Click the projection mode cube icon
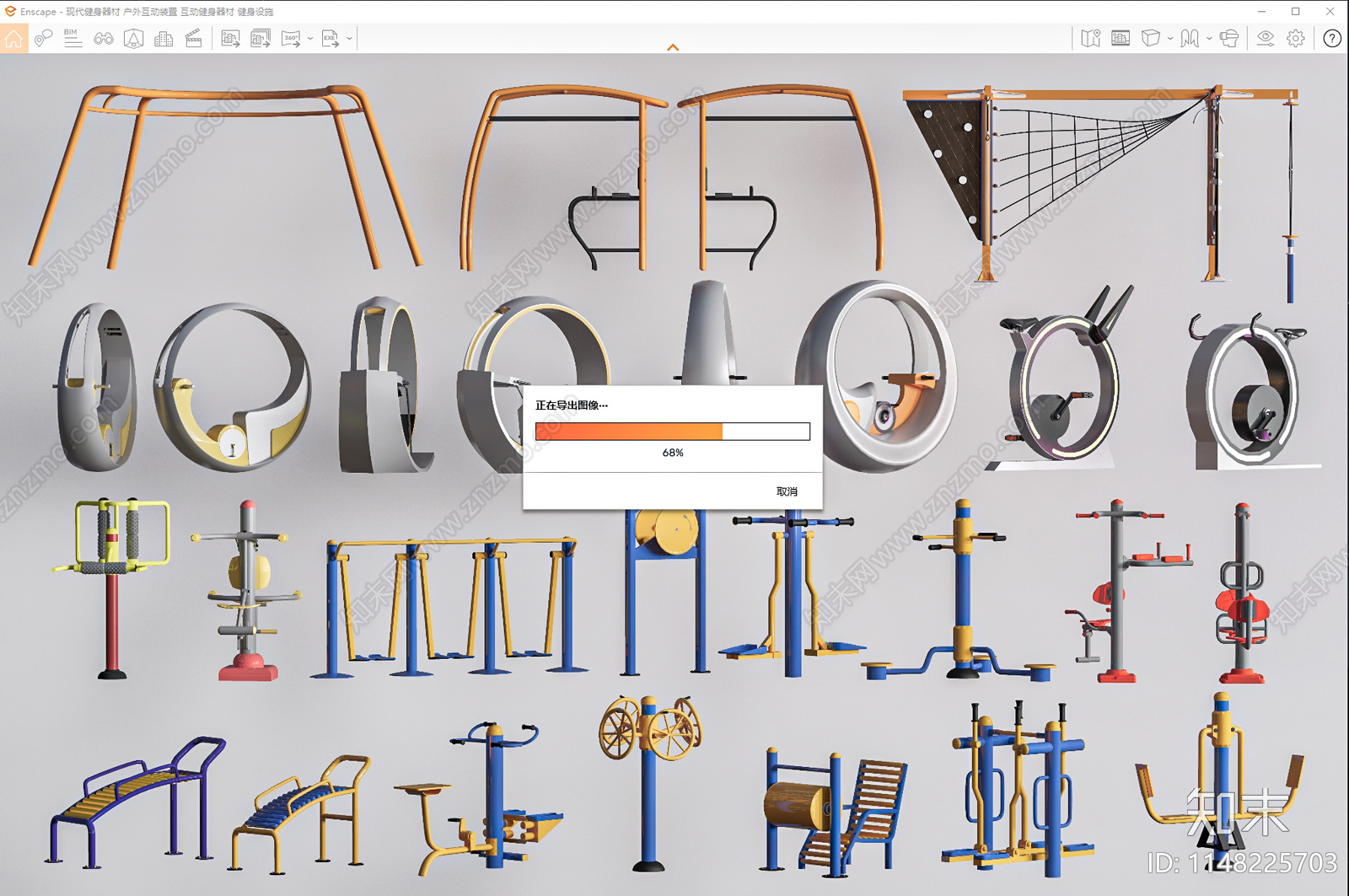The image size is (1349, 896). (x=1151, y=39)
